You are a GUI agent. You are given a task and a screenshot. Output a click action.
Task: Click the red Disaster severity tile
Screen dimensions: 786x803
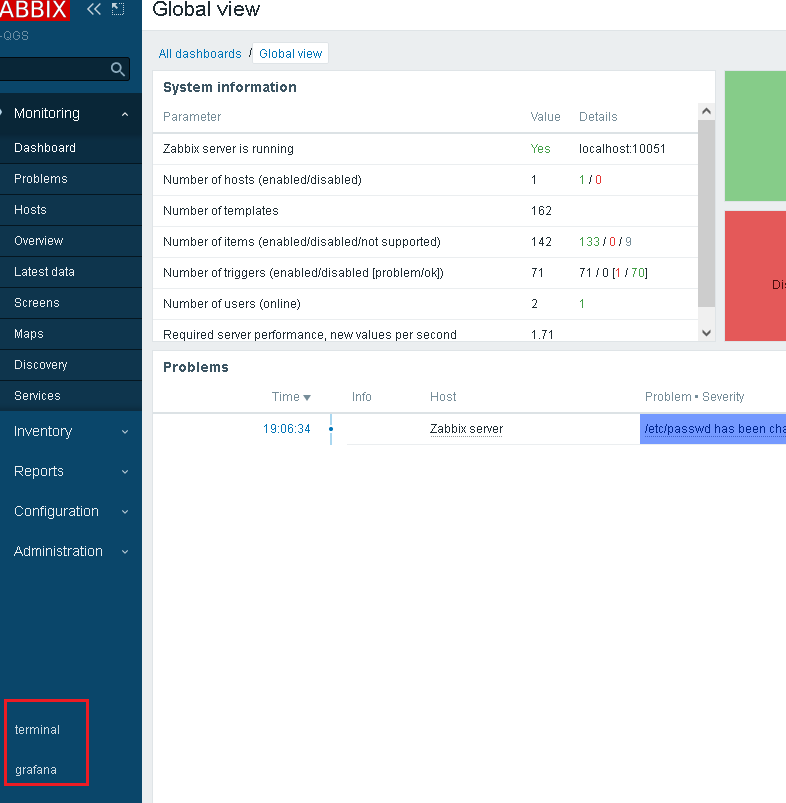tap(755, 276)
